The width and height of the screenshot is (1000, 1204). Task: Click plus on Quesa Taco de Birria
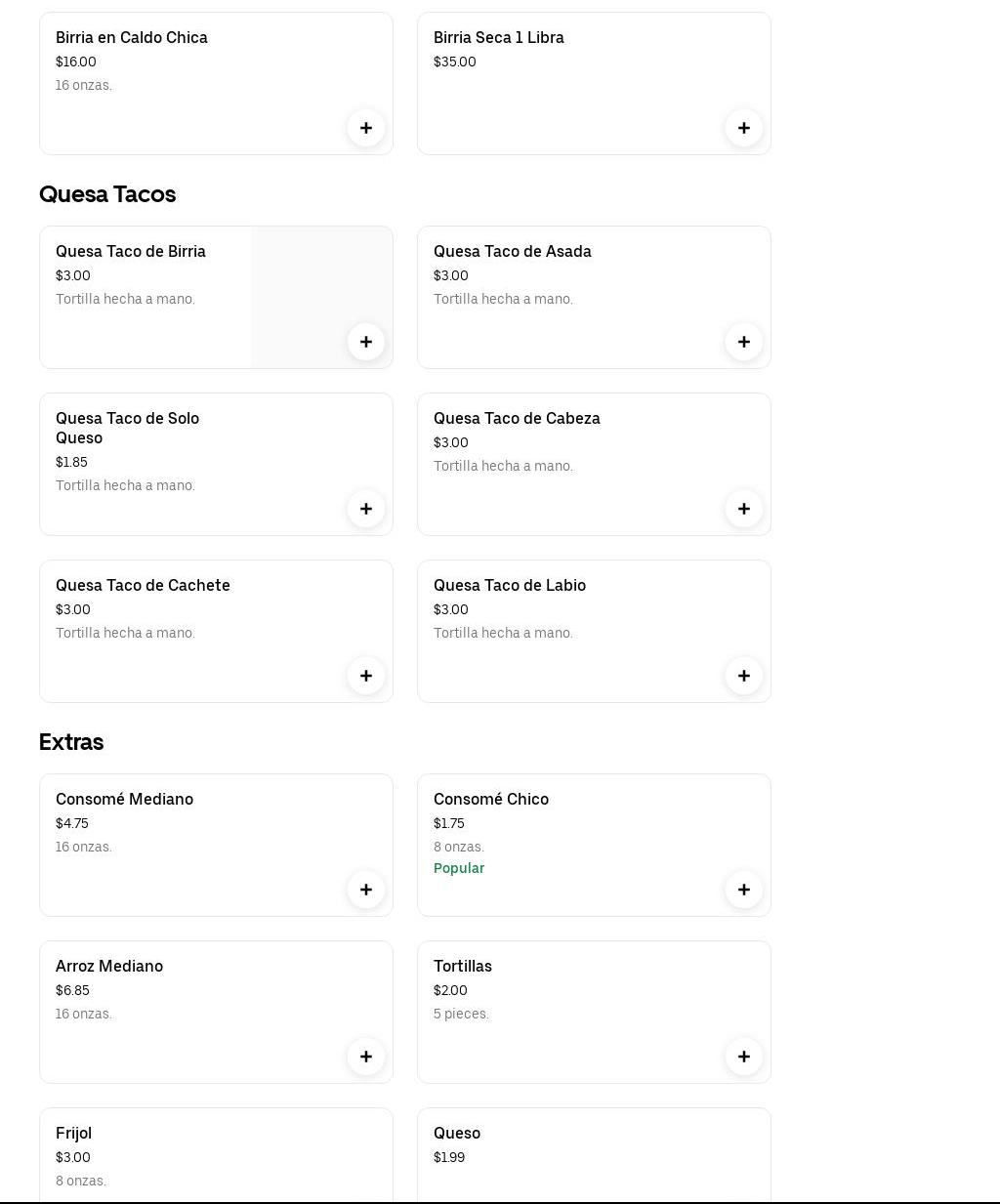(366, 342)
